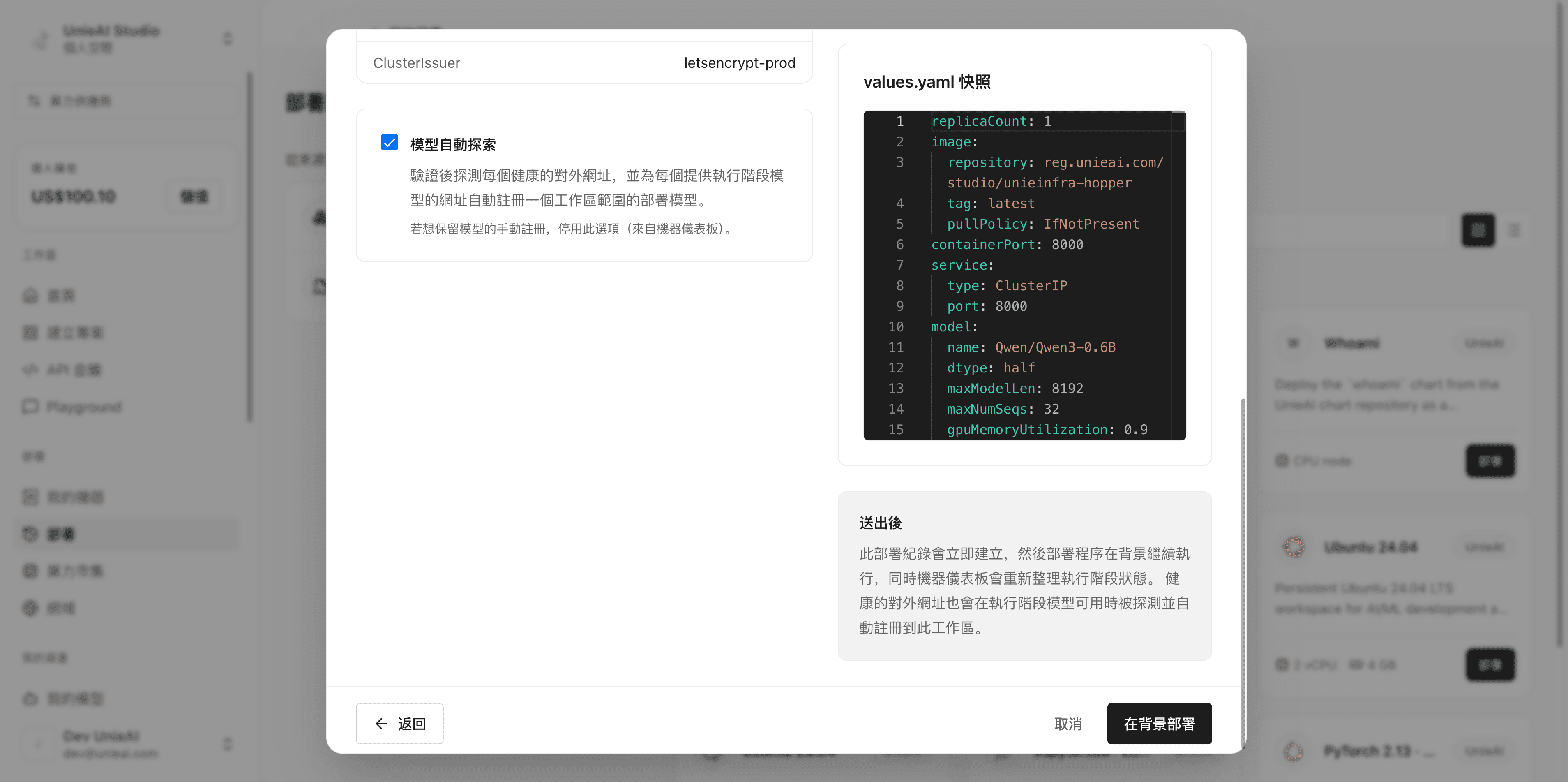Image resolution: width=1568 pixels, height=782 pixels.
Task: Click 取消 to cancel the deployment
Action: click(x=1068, y=724)
